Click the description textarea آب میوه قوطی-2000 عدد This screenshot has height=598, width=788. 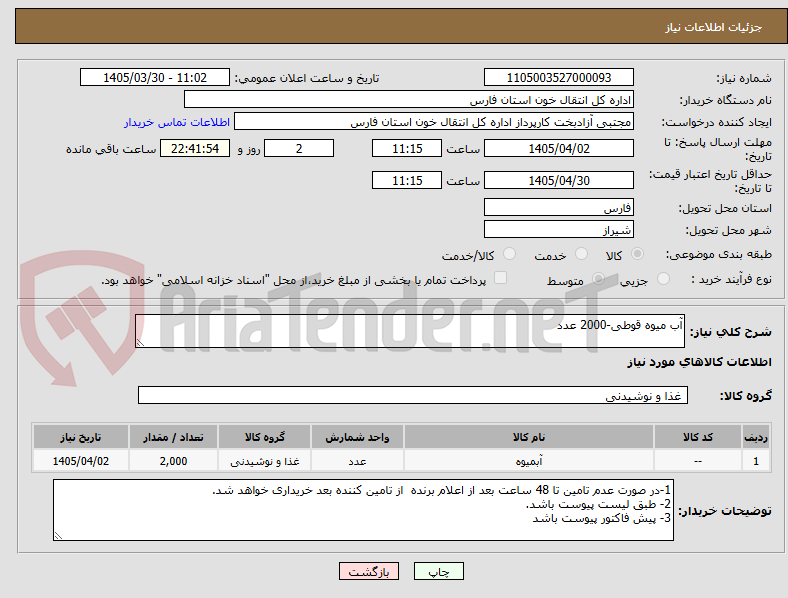[410, 331]
